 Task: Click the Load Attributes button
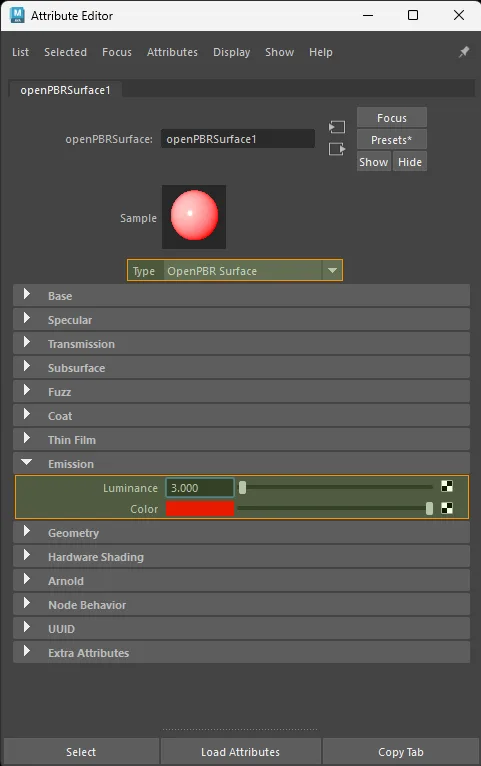point(241,752)
